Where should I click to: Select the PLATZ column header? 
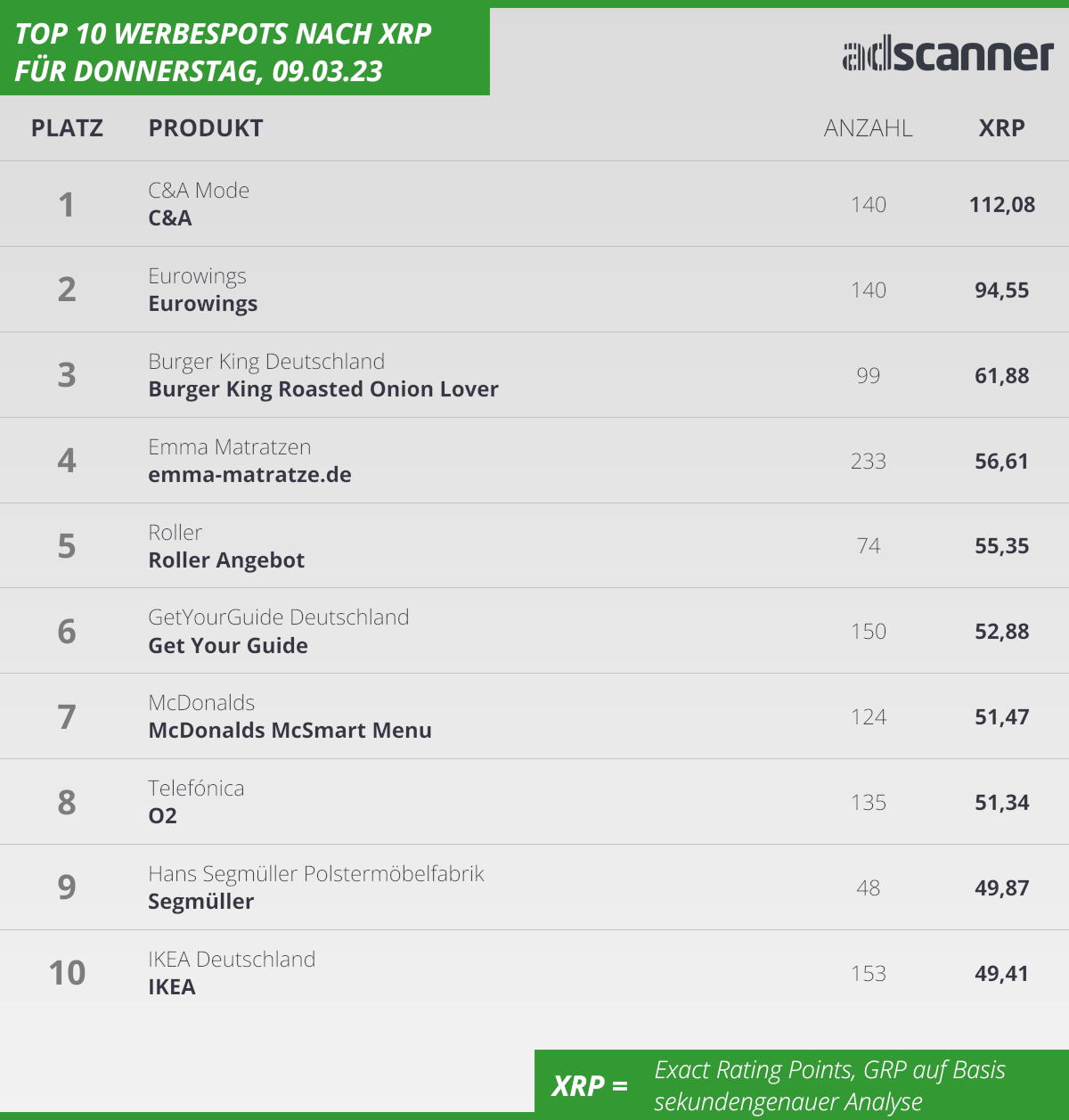tap(67, 128)
